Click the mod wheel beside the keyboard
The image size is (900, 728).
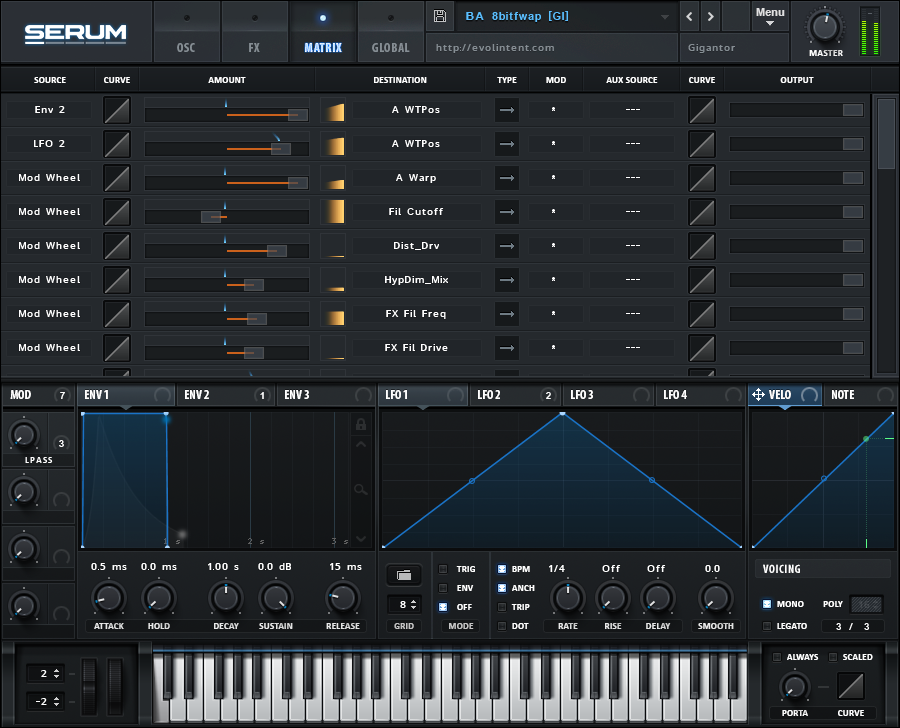tap(115, 686)
